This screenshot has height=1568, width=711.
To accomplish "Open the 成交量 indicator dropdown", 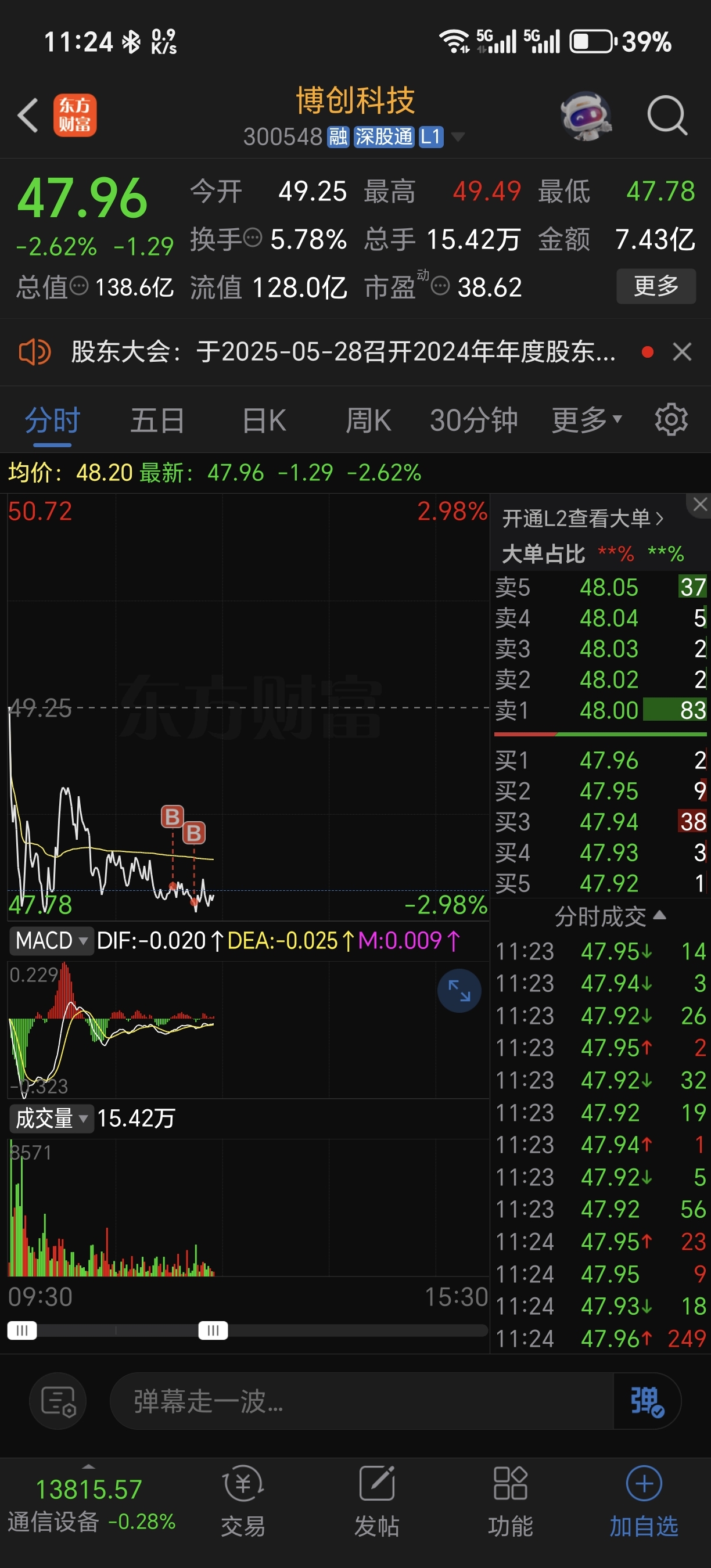I will tap(52, 1118).
